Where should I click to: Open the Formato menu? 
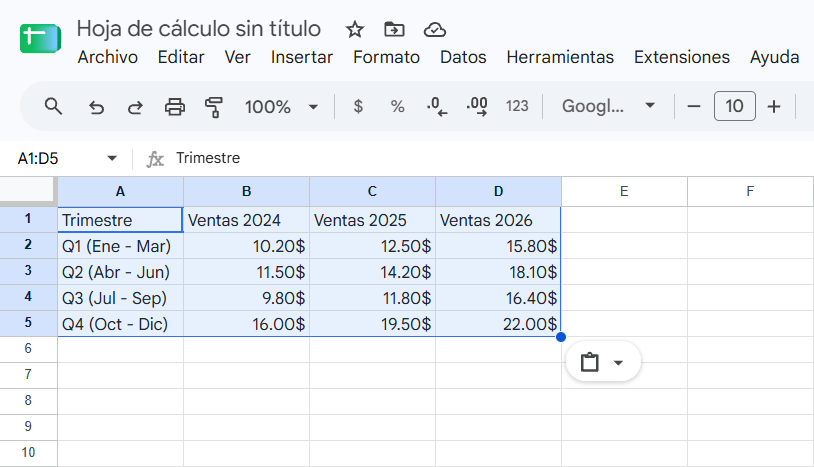click(386, 57)
